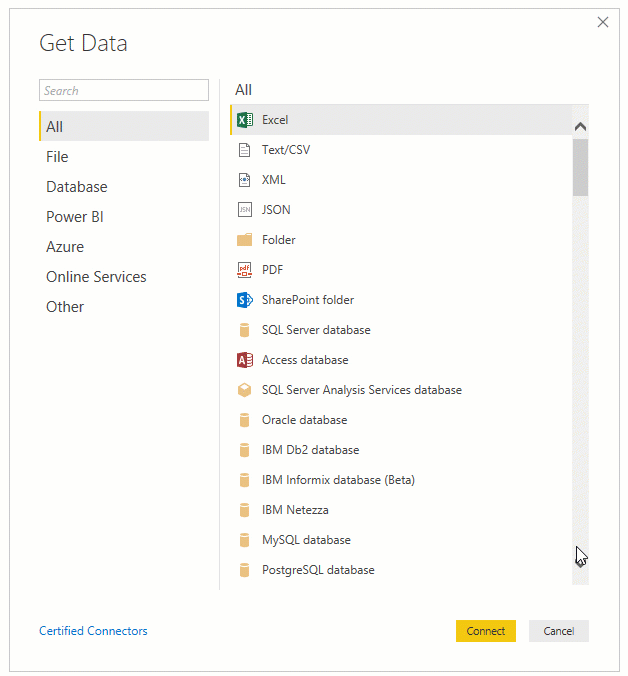Viewport: 628px width, 676px height.
Task: Open the File category
Action: pos(57,157)
